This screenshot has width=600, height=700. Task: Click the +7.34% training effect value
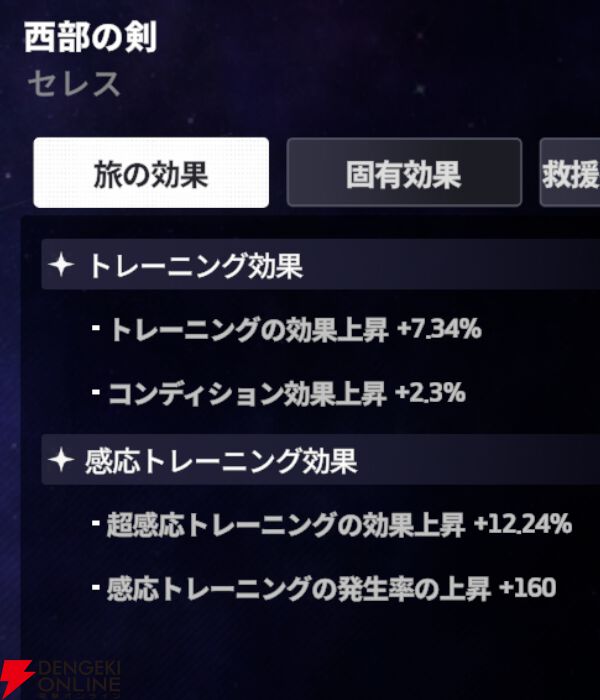(438, 329)
